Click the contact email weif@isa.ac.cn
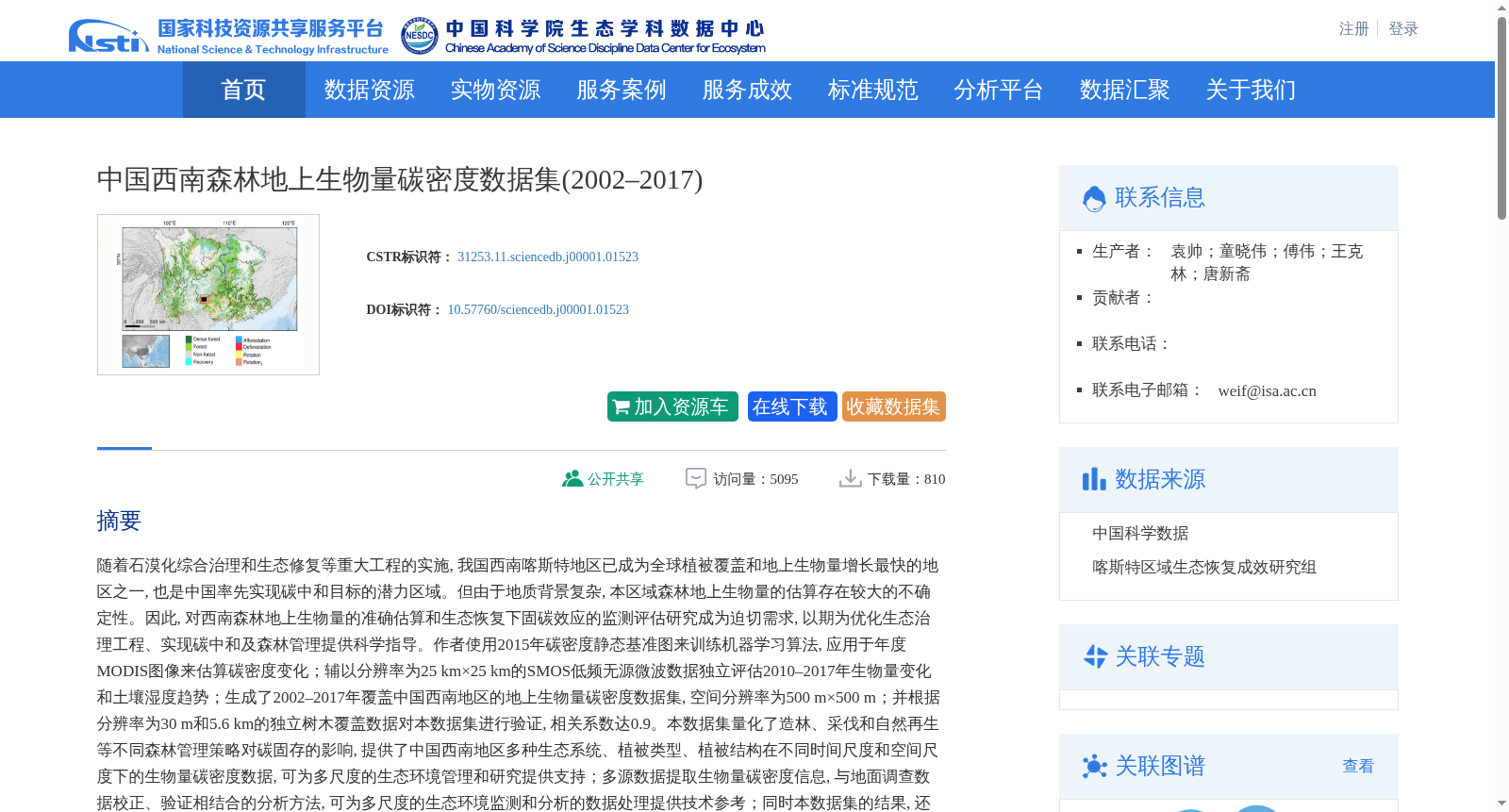This screenshot has width=1509, height=812. 1267,390
